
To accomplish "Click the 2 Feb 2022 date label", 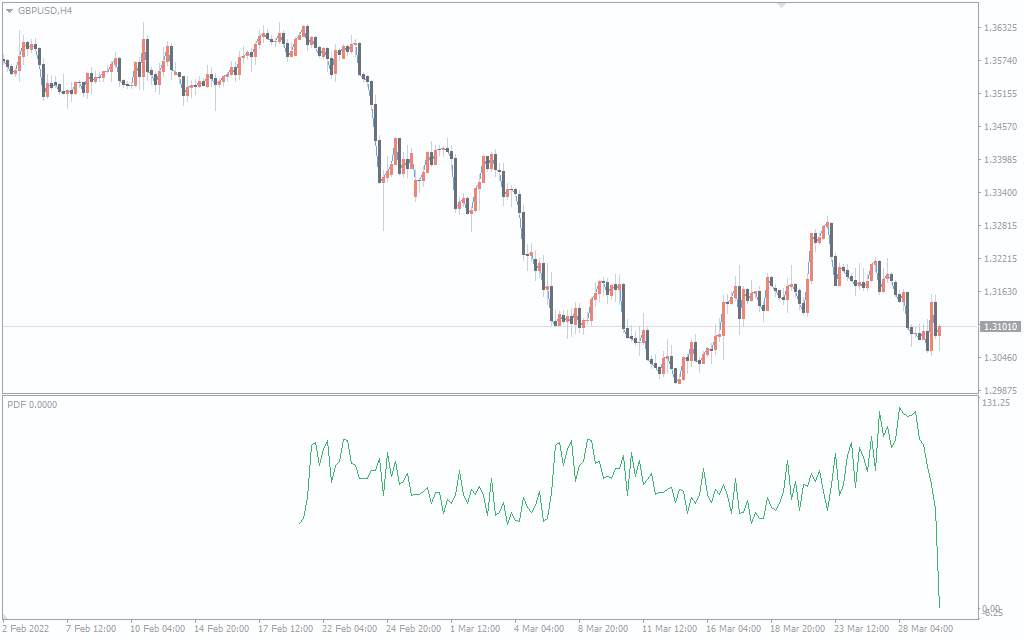I will [x=26, y=629].
